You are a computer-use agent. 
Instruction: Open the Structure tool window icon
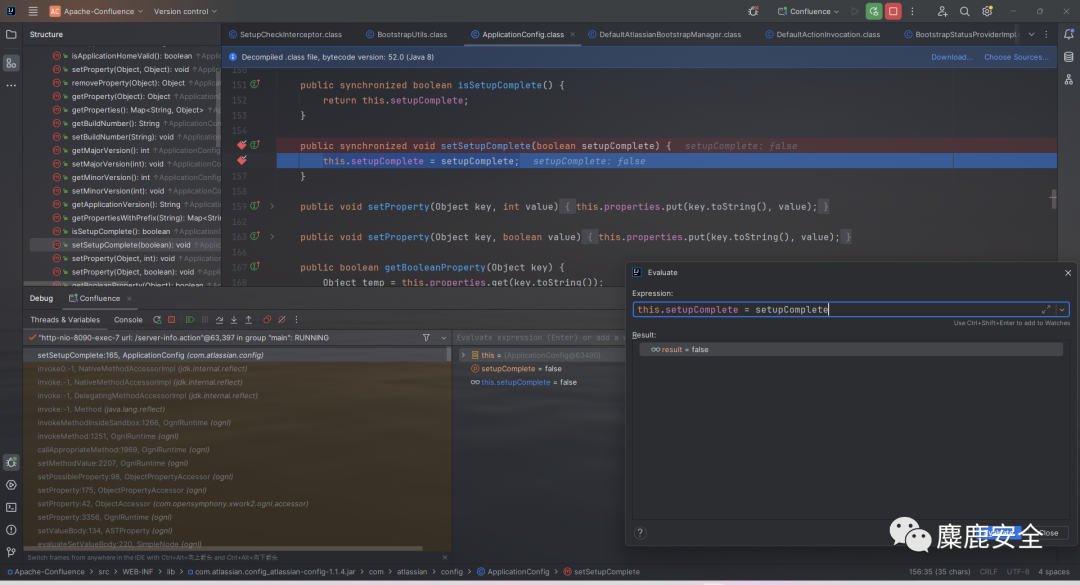[11, 63]
